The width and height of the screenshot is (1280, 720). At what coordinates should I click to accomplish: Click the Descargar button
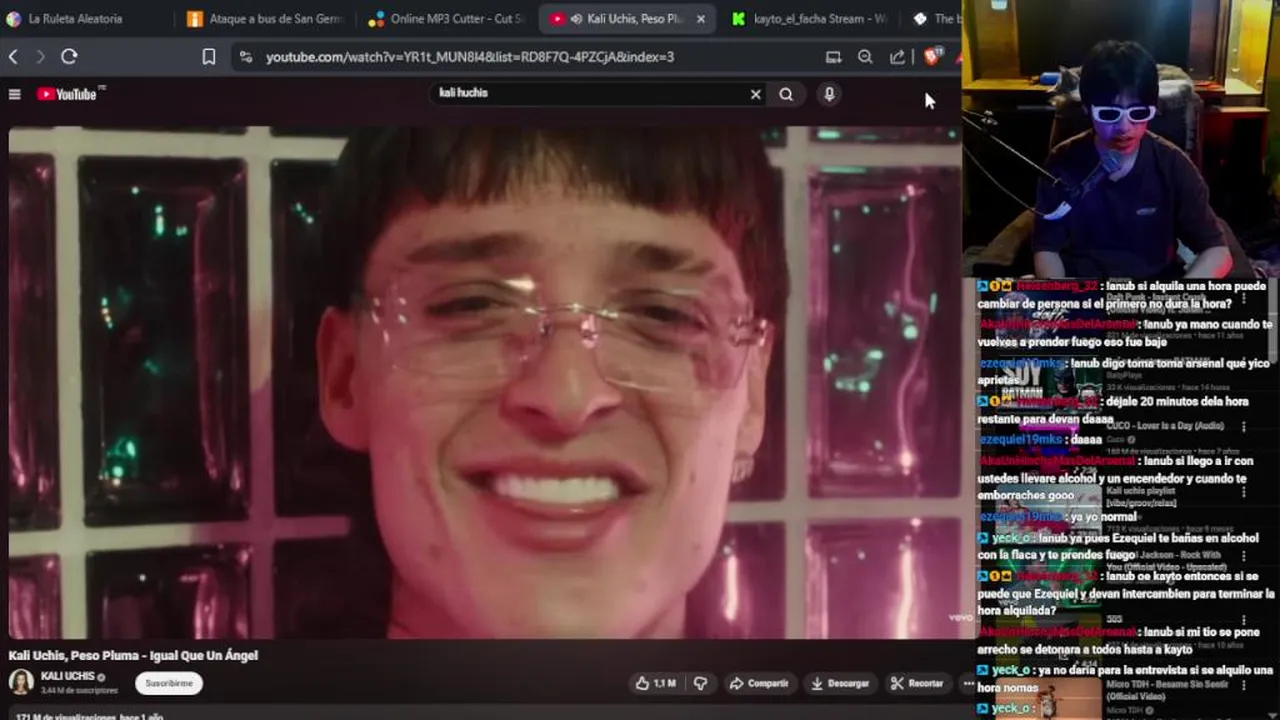pos(840,683)
